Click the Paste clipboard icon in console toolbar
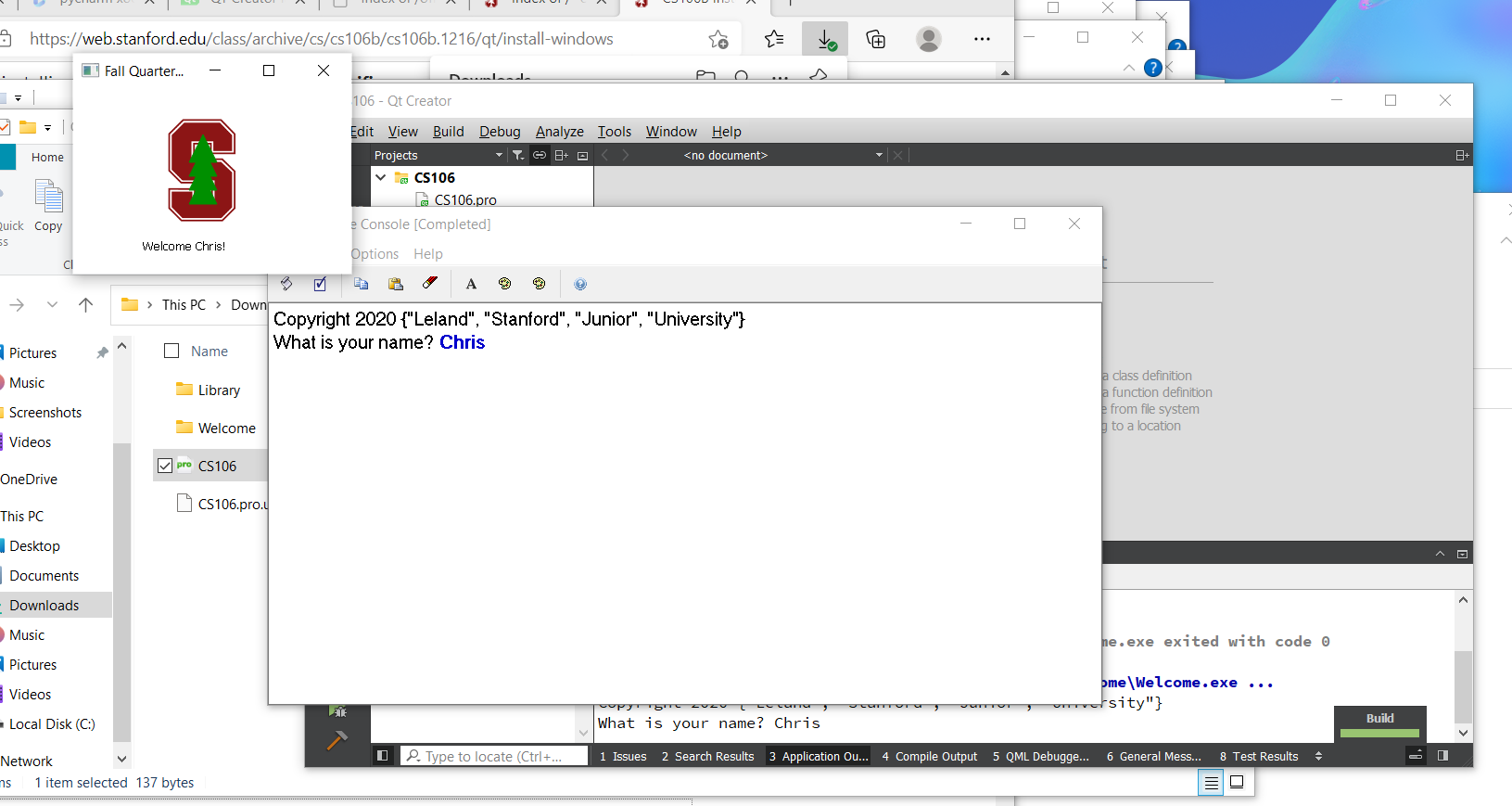The width and height of the screenshot is (1512, 806). tap(396, 284)
